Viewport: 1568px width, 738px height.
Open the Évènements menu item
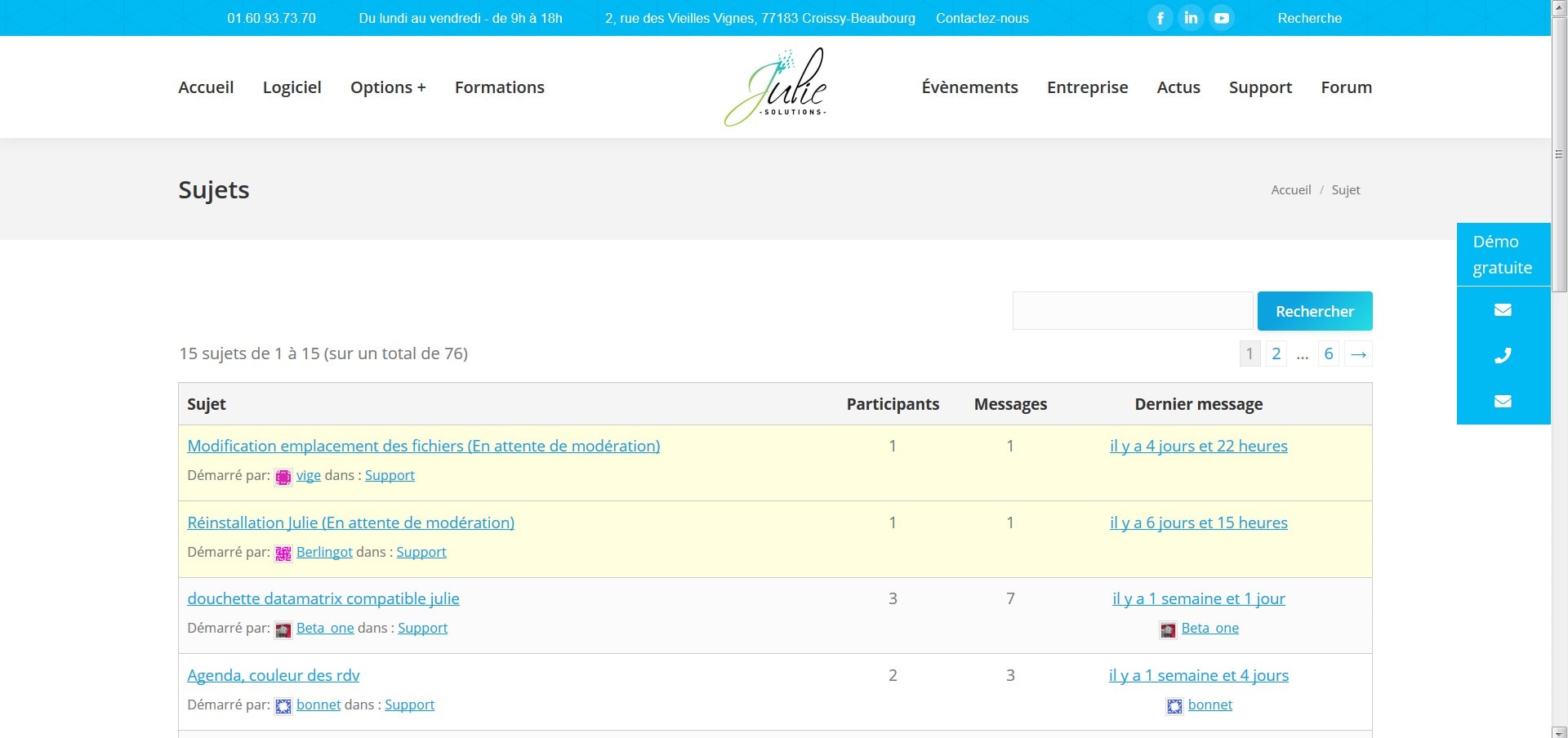tap(970, 87)
